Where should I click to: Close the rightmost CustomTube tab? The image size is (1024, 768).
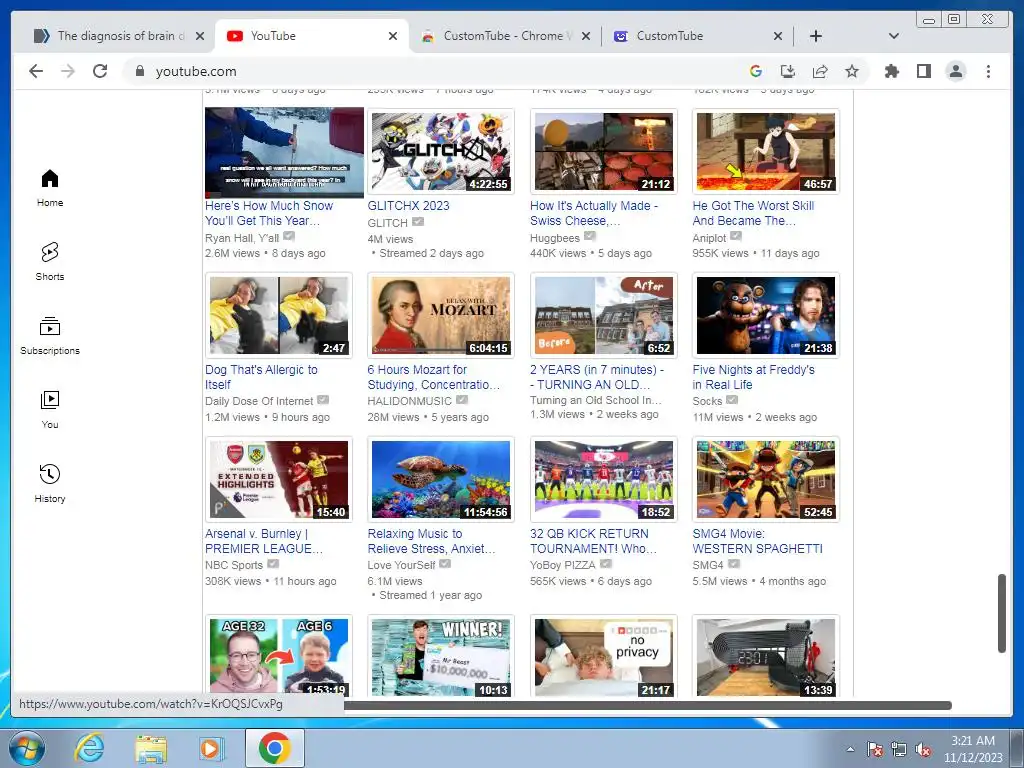pyautogui.click(x=778, y=36)
